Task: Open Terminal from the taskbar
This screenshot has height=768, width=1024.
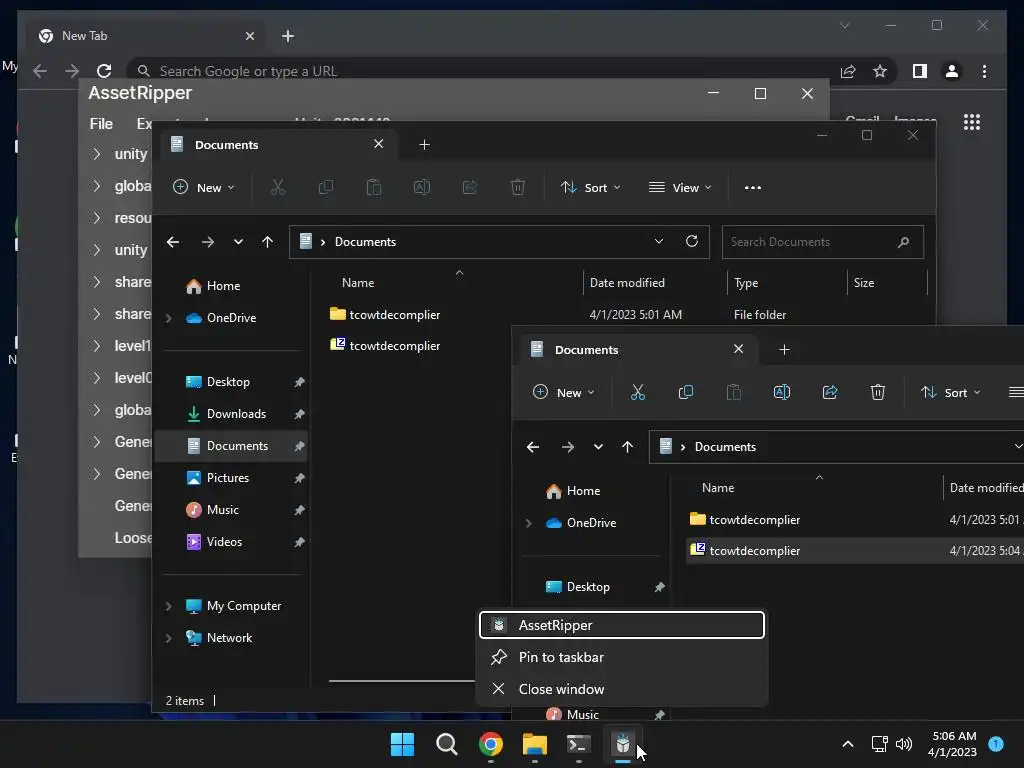Action: coord(579,744)
